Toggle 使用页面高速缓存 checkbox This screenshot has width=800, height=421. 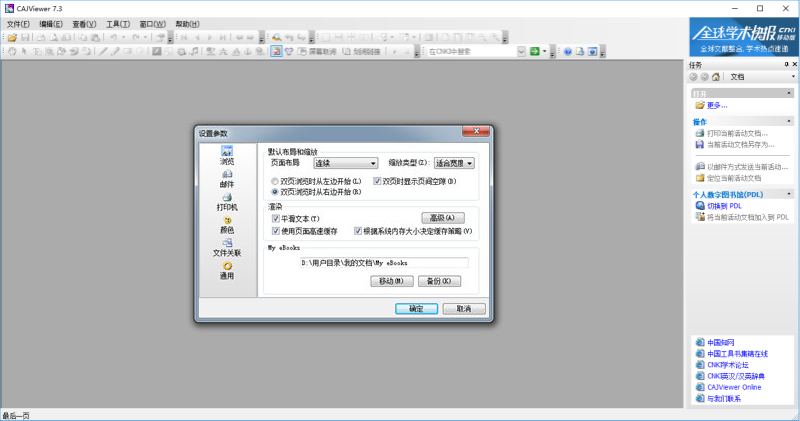[276, 231]
